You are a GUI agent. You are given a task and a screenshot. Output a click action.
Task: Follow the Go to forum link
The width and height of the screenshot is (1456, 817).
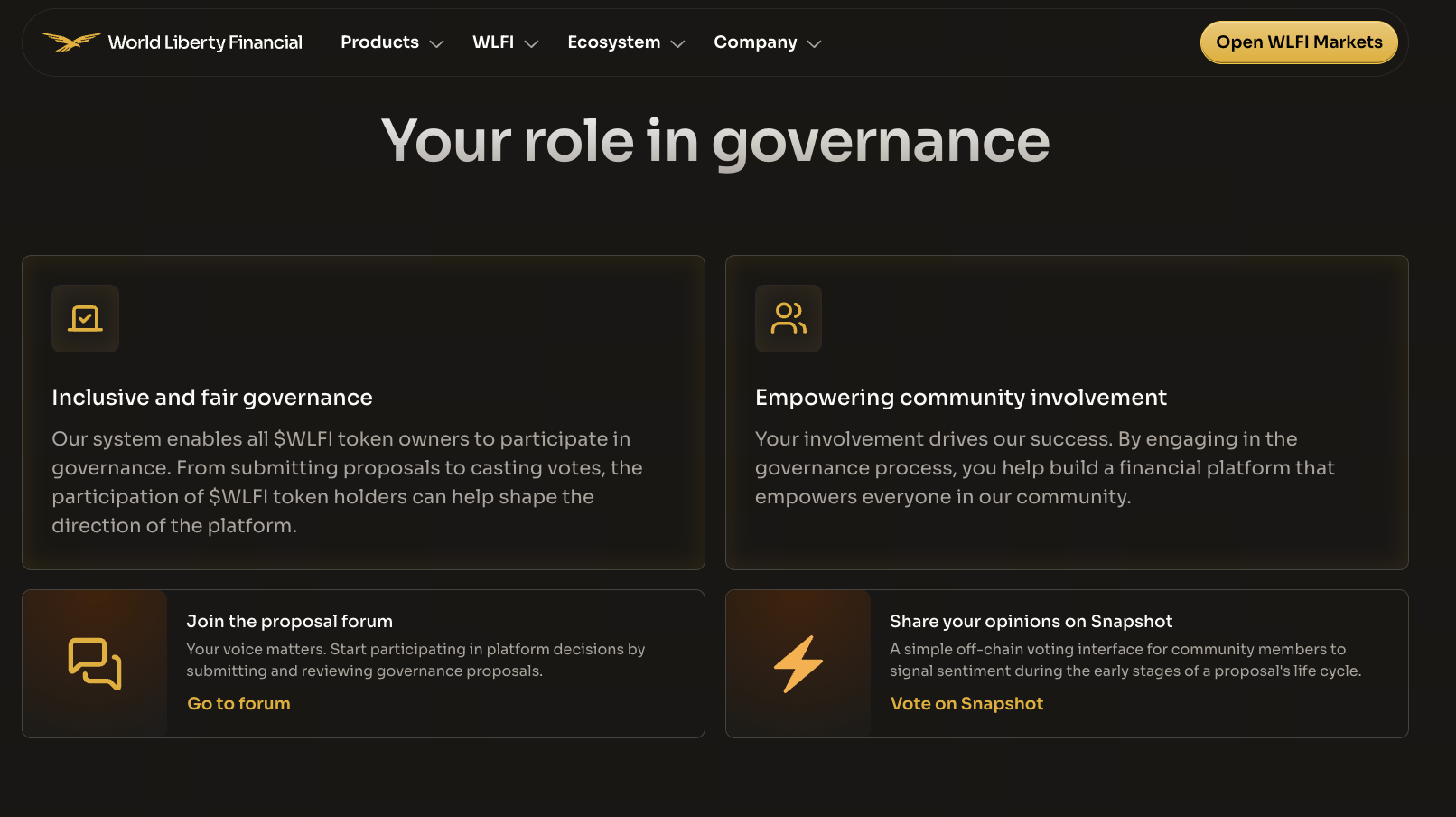coord(238,703)
